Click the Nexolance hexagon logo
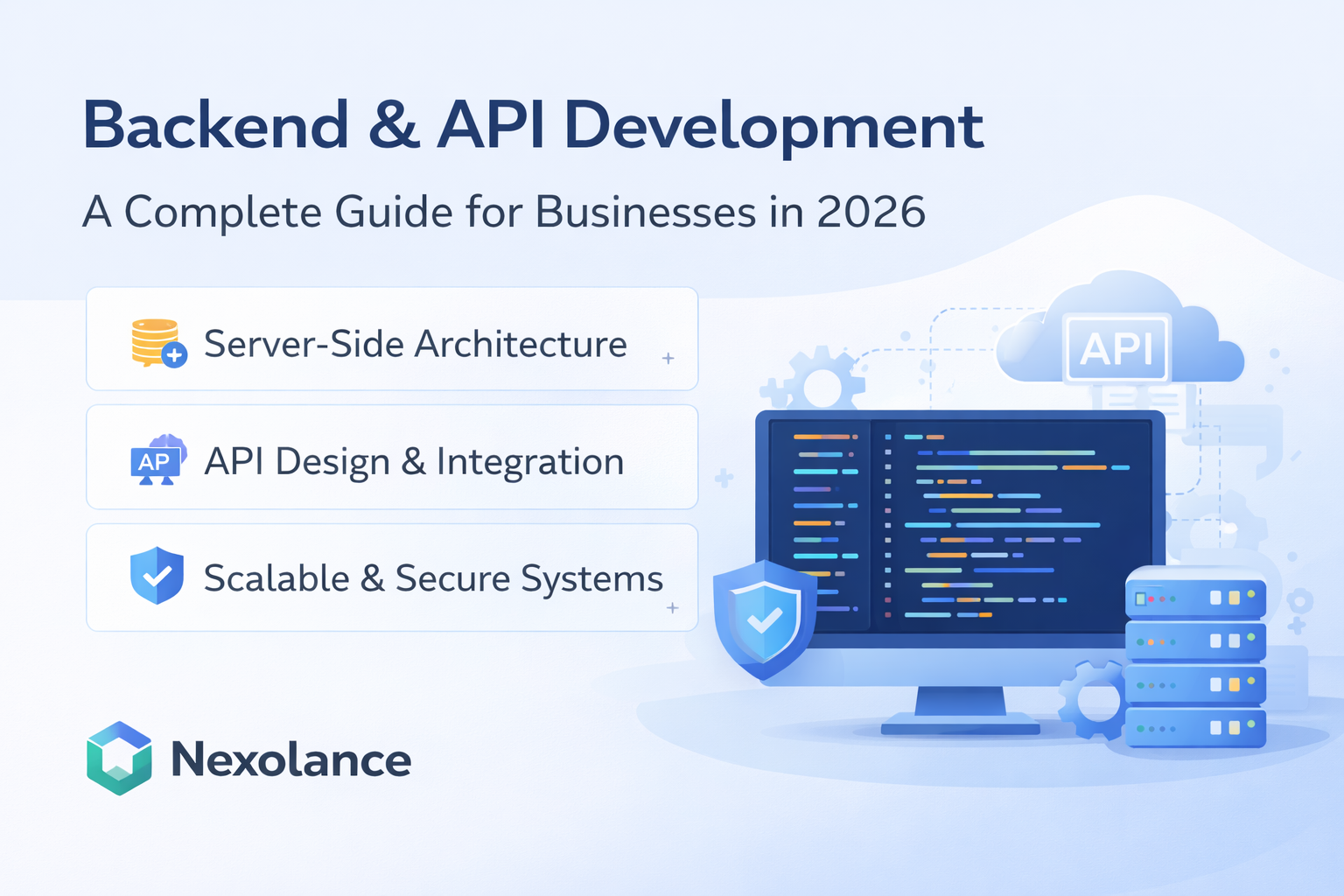This screenshot has width=1344, height=896. point(122,759)
